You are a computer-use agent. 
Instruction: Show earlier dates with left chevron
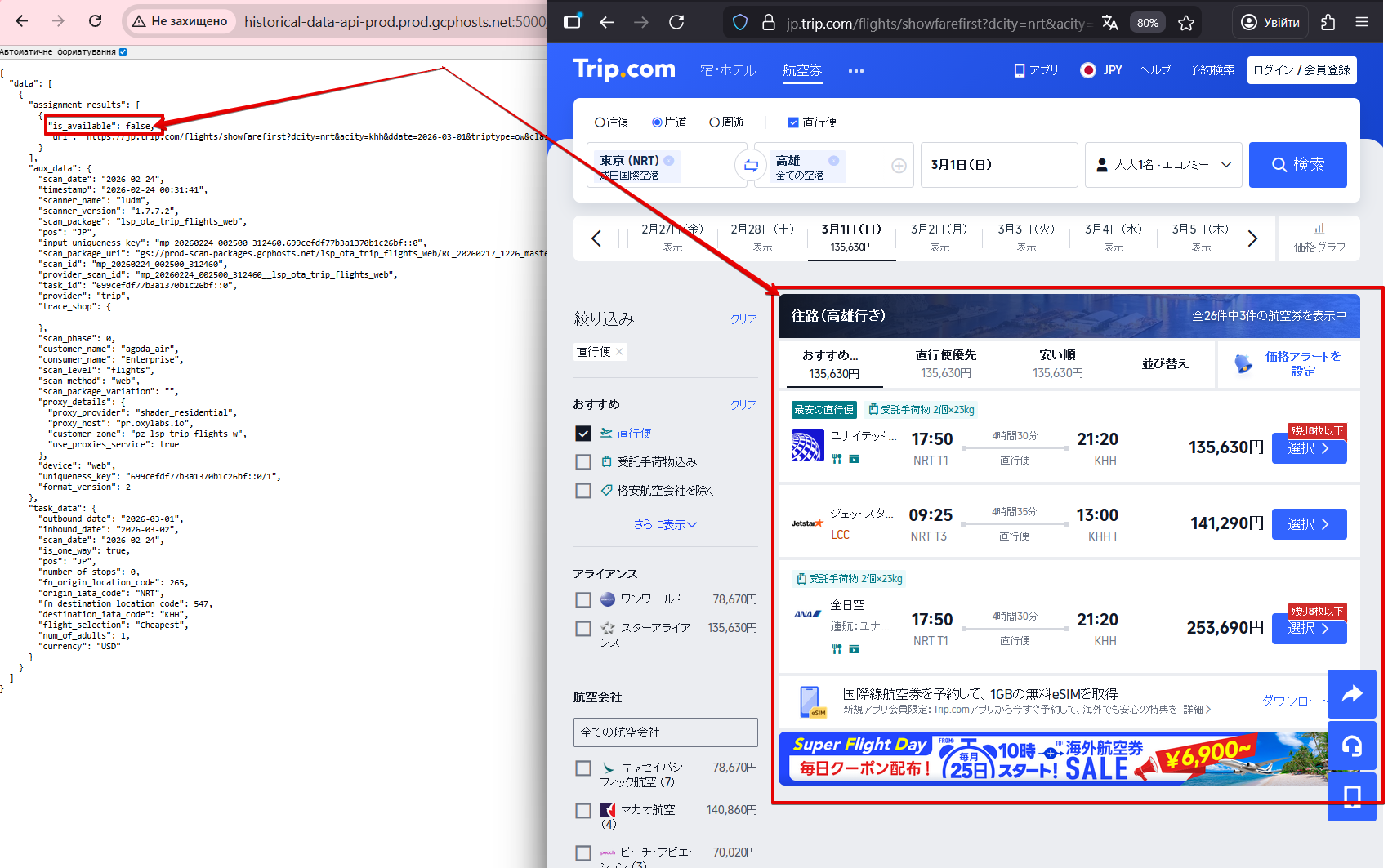596,238
